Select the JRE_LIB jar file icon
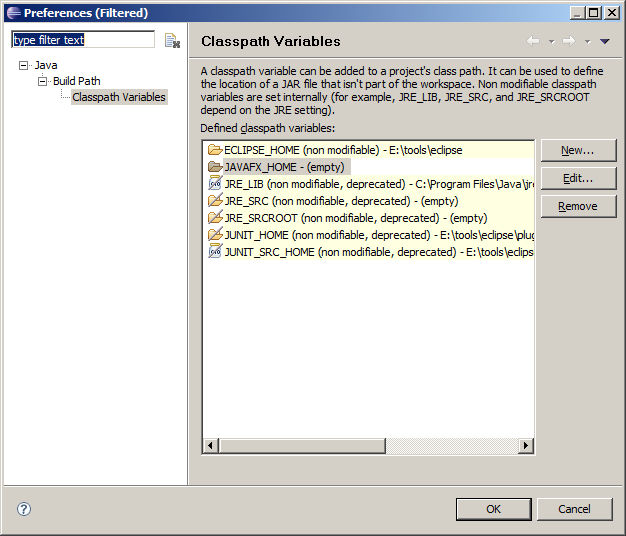Screen dimensions: 626x536 tap(214, 184)
